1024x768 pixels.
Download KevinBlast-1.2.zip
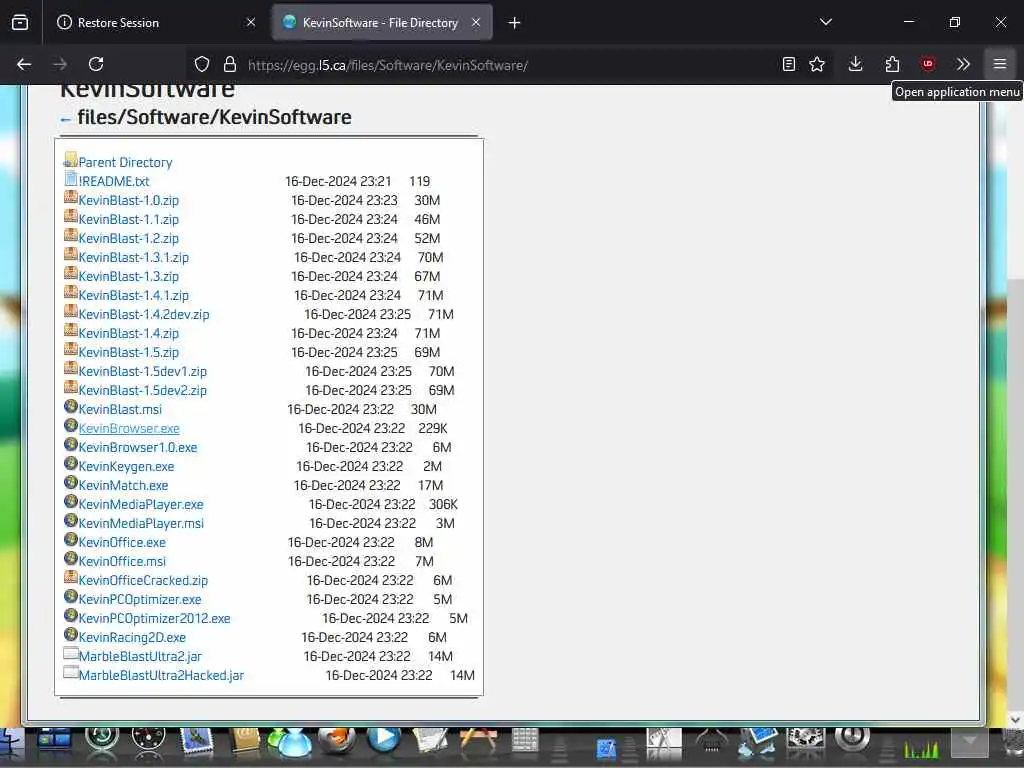[129, 238]
